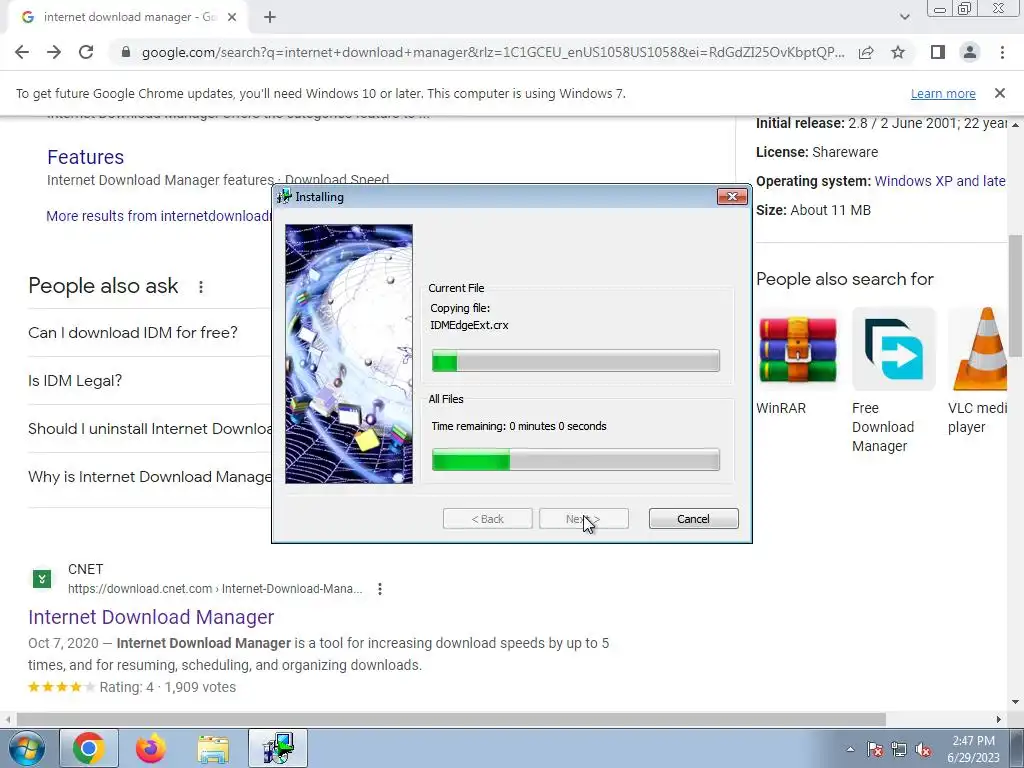Reload the Google search page
Screen dimensions: 1024x768
pyautogui.click(x=86, y=52)
